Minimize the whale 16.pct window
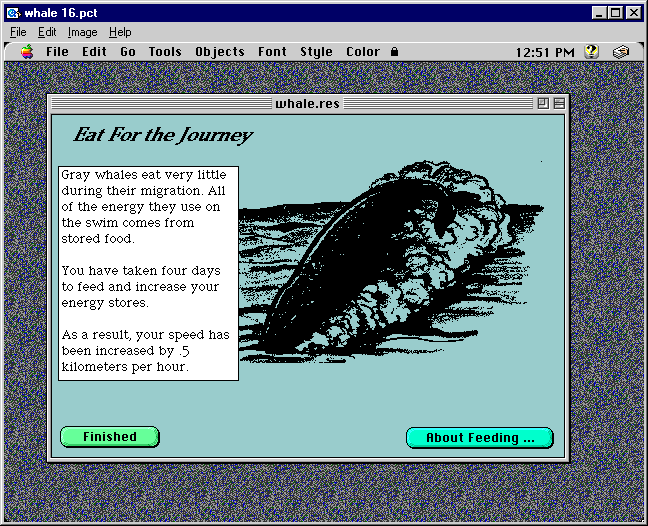Image resolution: width=648 pixels, height=526 pixels. coord(598,13)
